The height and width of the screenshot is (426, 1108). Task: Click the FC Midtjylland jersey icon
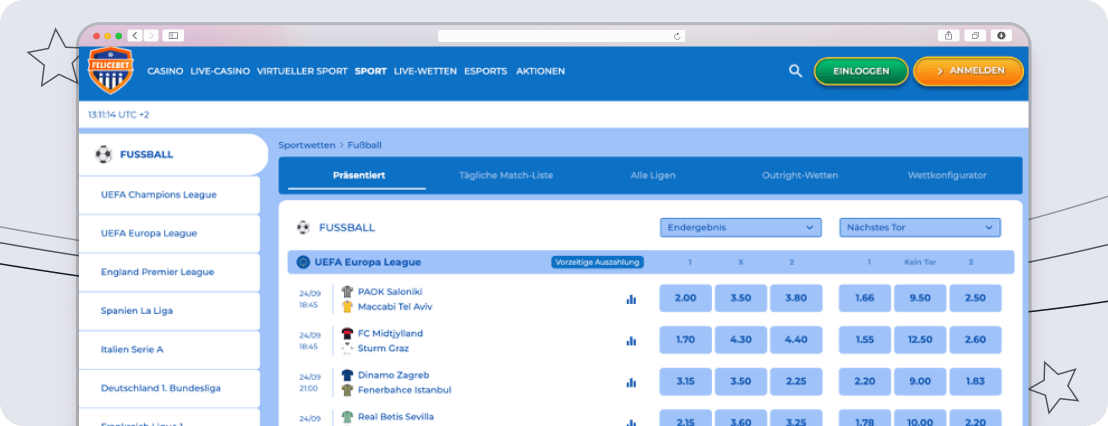(x=347, y=333)
